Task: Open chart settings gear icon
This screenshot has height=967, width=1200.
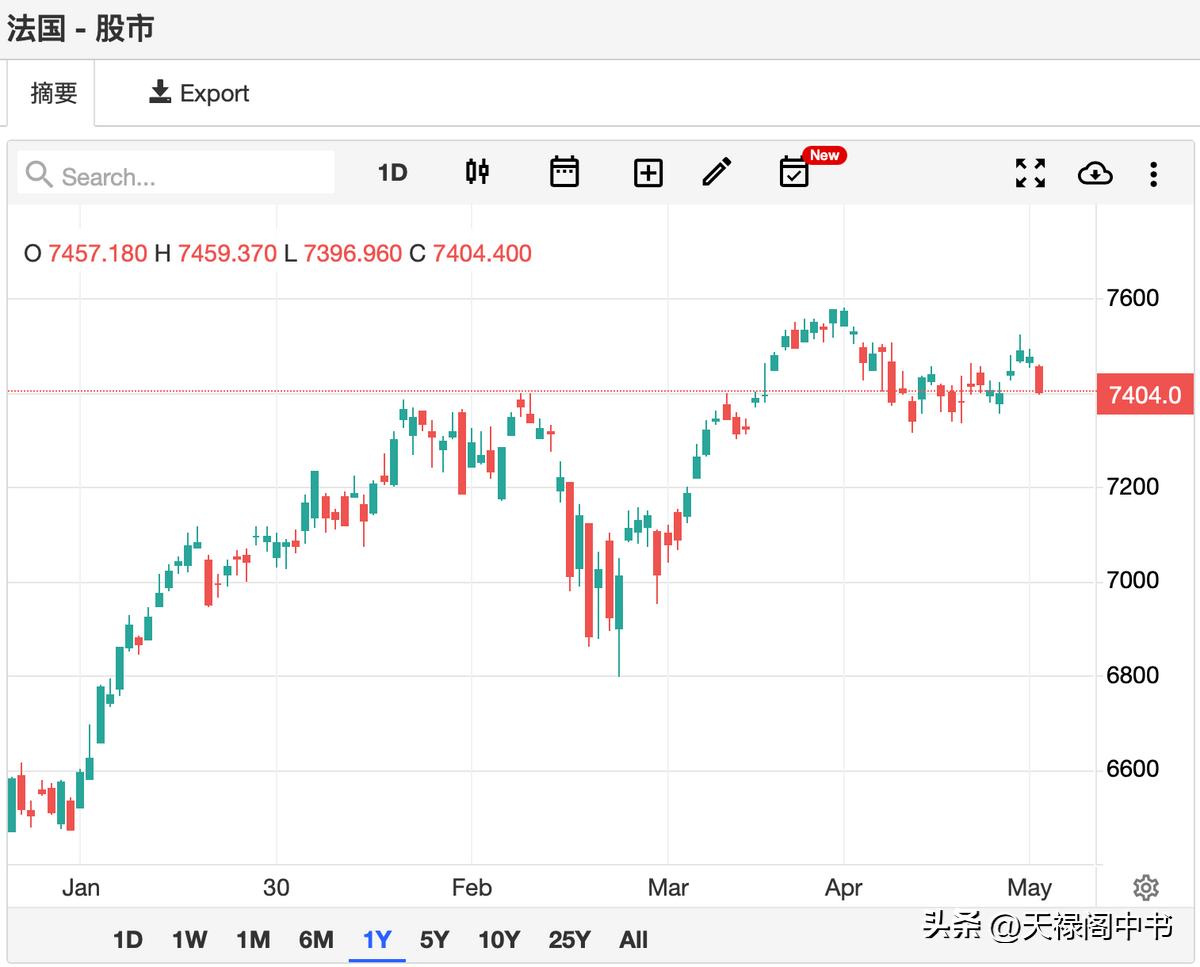Action: point(1145,887)
